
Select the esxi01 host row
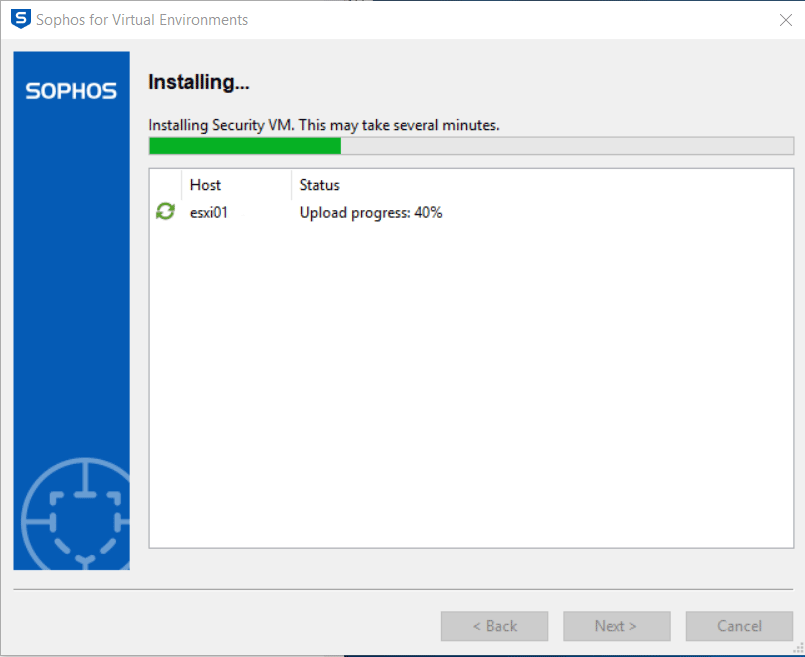471,212
